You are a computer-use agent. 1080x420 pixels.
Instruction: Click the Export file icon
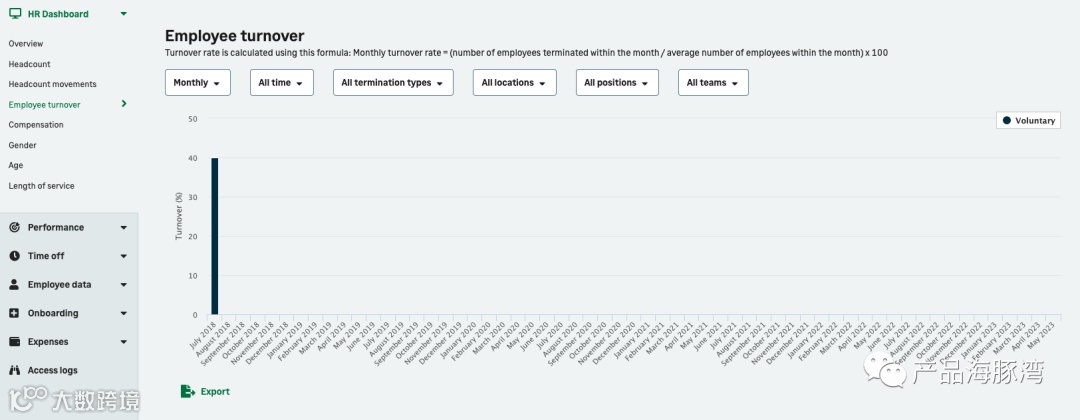[x=187, y=391]
